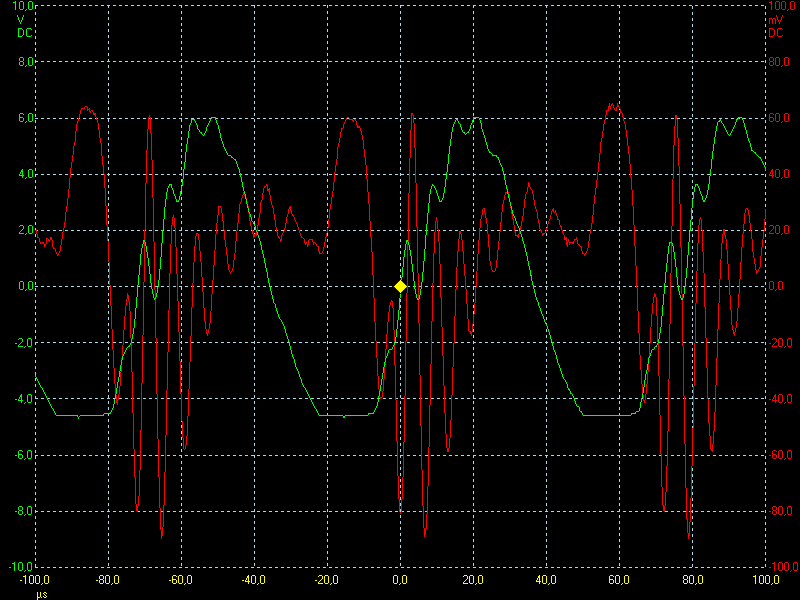This screenshot has height=600, width=800.
Task: Click red mV axis value '-60,0'
Action: [x=781, y=455]
